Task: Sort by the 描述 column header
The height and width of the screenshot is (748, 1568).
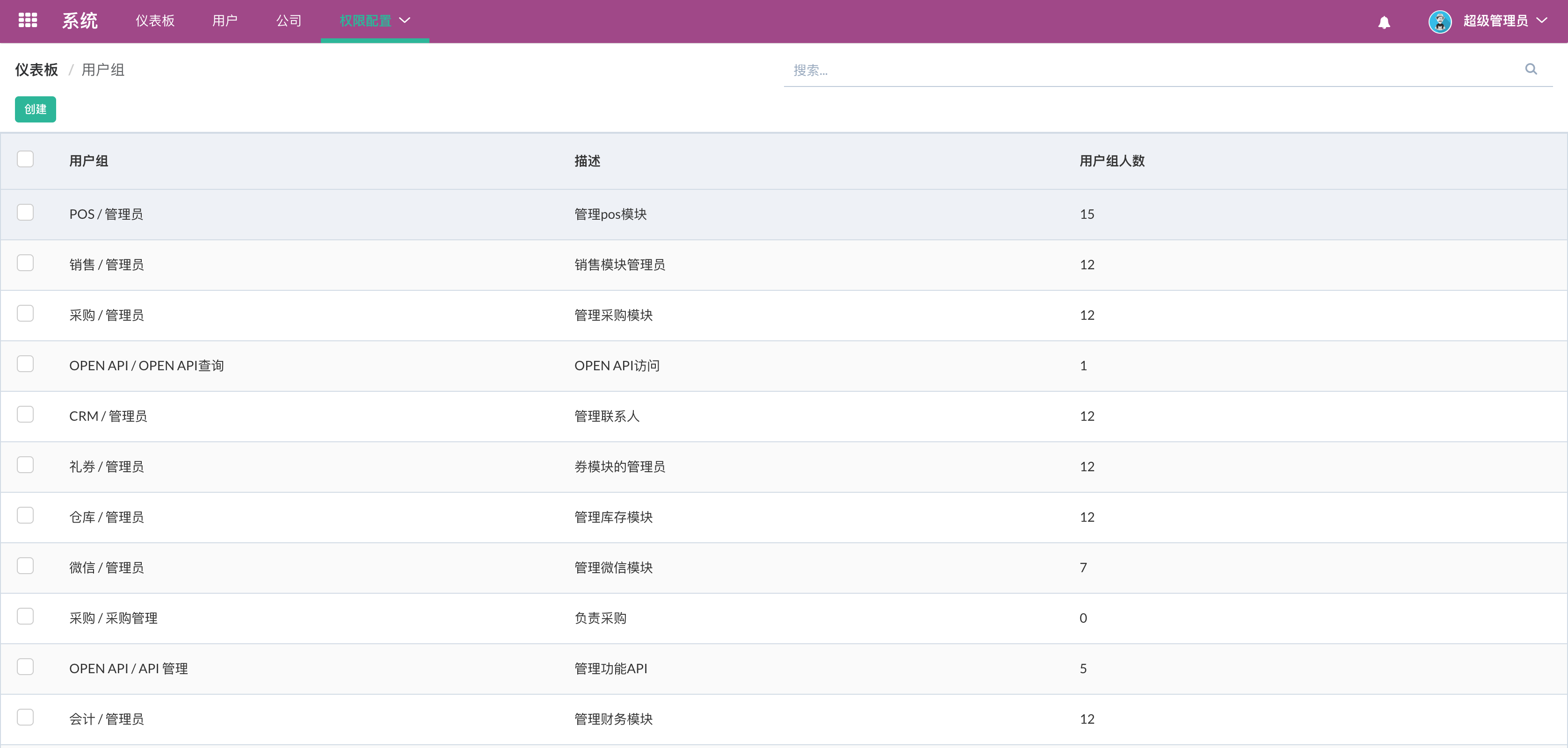Action: coord(588,161)
